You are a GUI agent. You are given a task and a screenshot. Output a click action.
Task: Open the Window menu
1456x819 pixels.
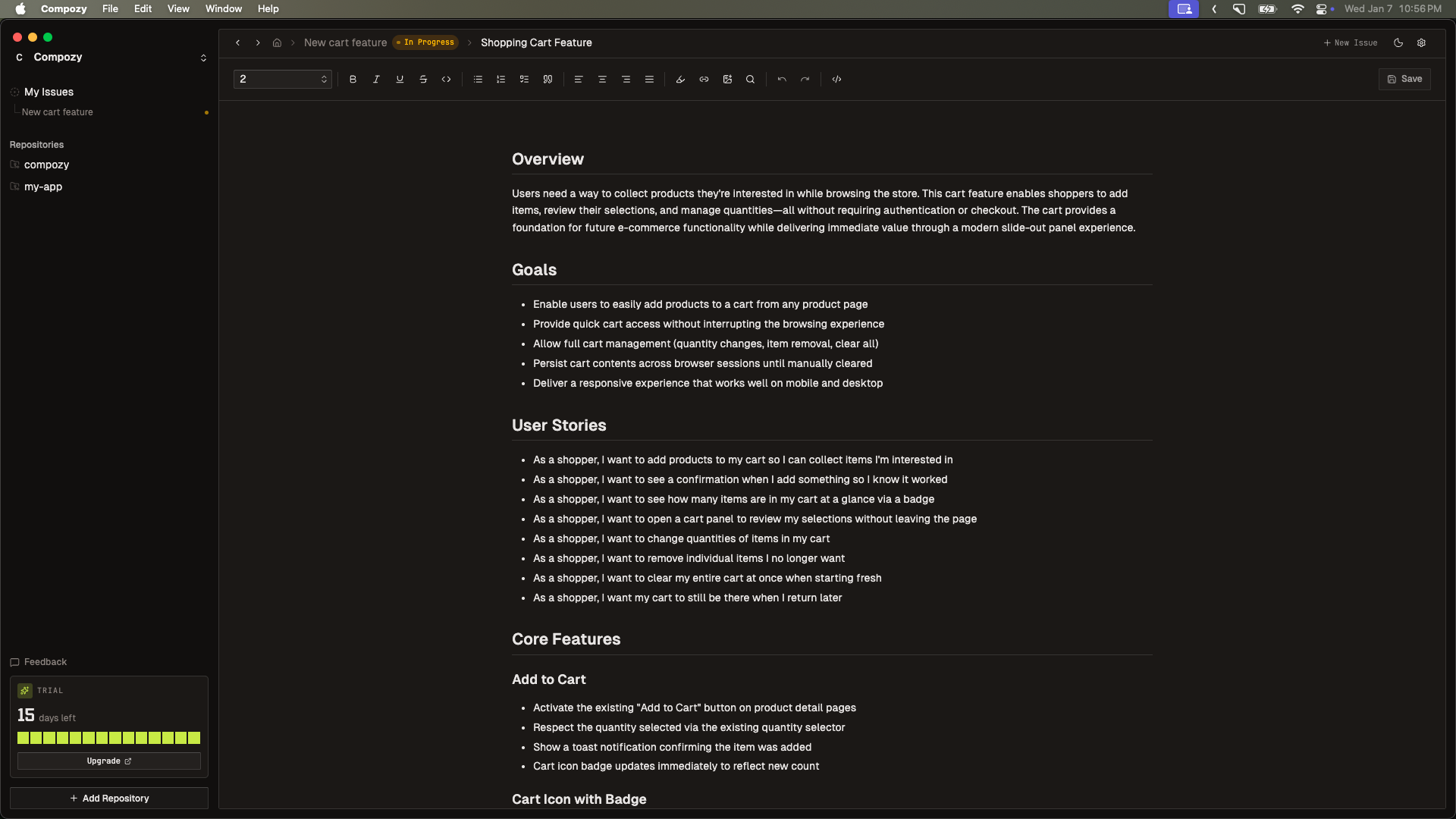point(223,8)
